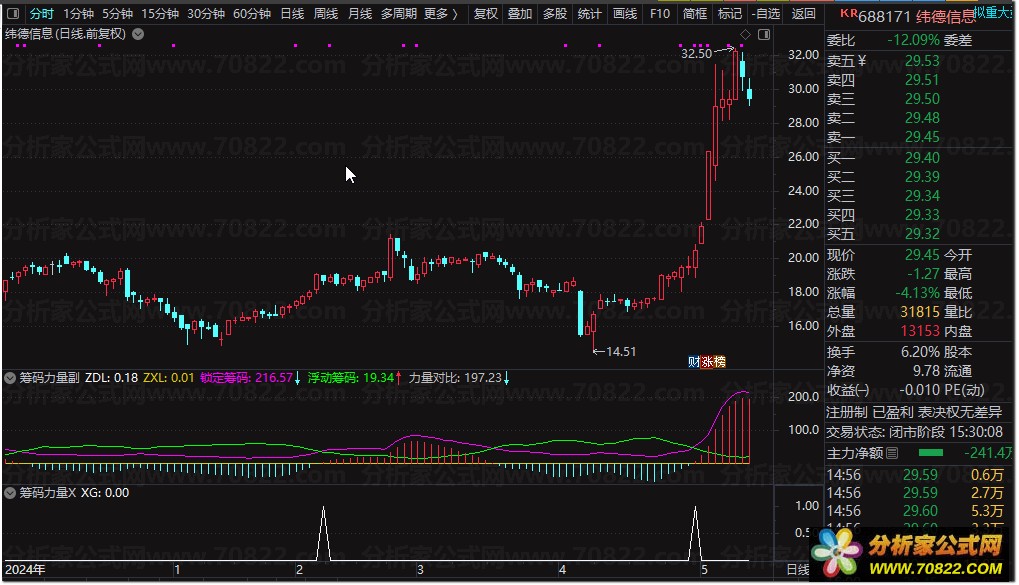This screenshot has width=1019, height=585.
Task: Click the 返回 back button
Action: click(803, 14)
